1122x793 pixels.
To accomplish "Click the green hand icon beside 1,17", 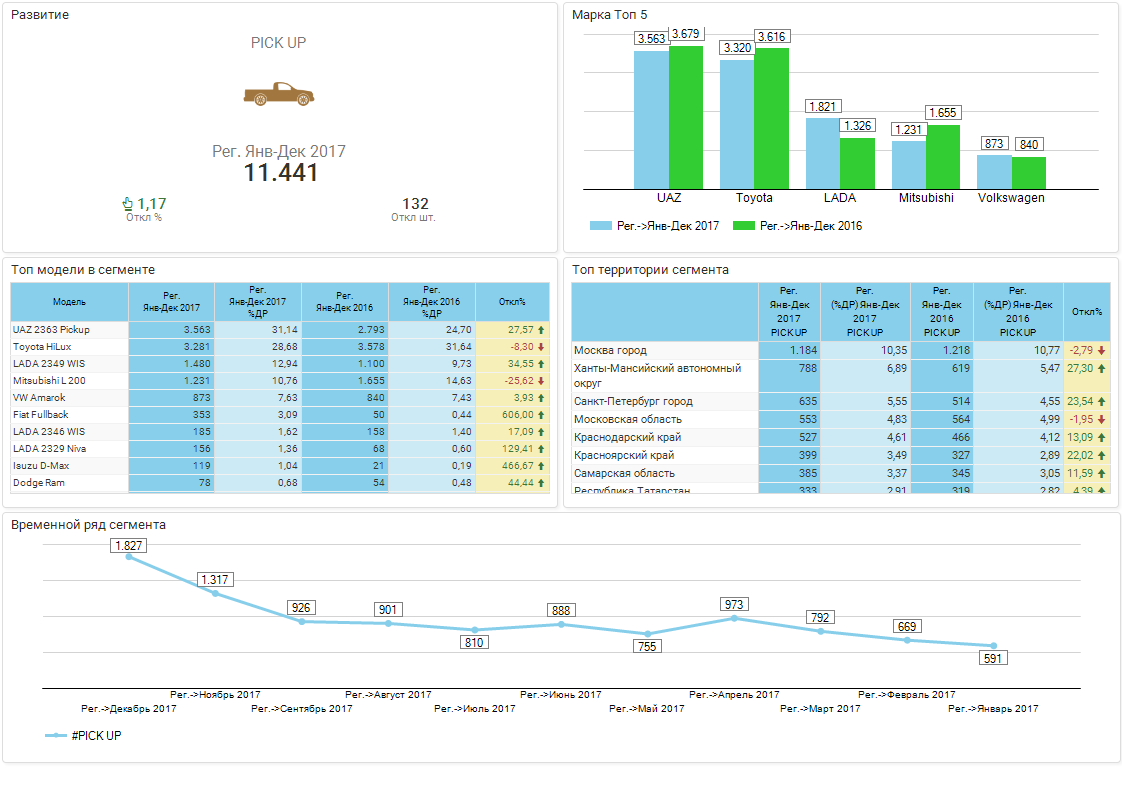I will [x=127, y=204].
